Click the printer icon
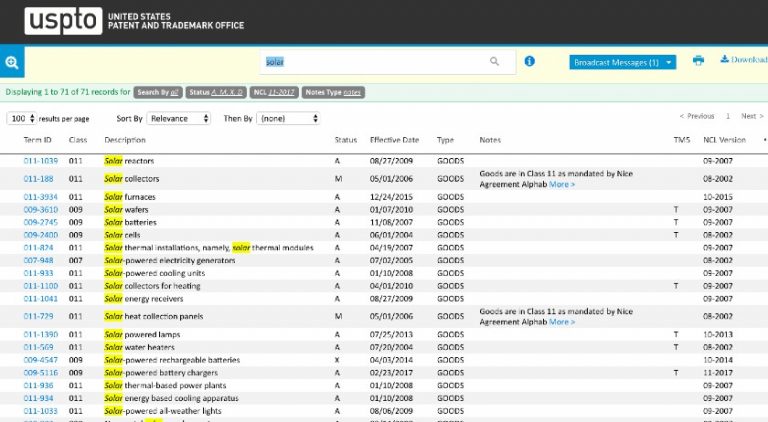768x422 pixels. click(698, 61)
